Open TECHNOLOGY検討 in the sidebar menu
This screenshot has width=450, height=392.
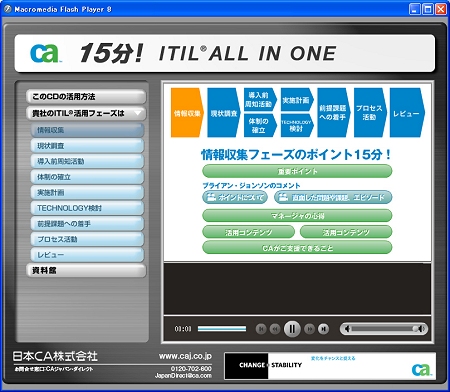[x=87, y=208]
